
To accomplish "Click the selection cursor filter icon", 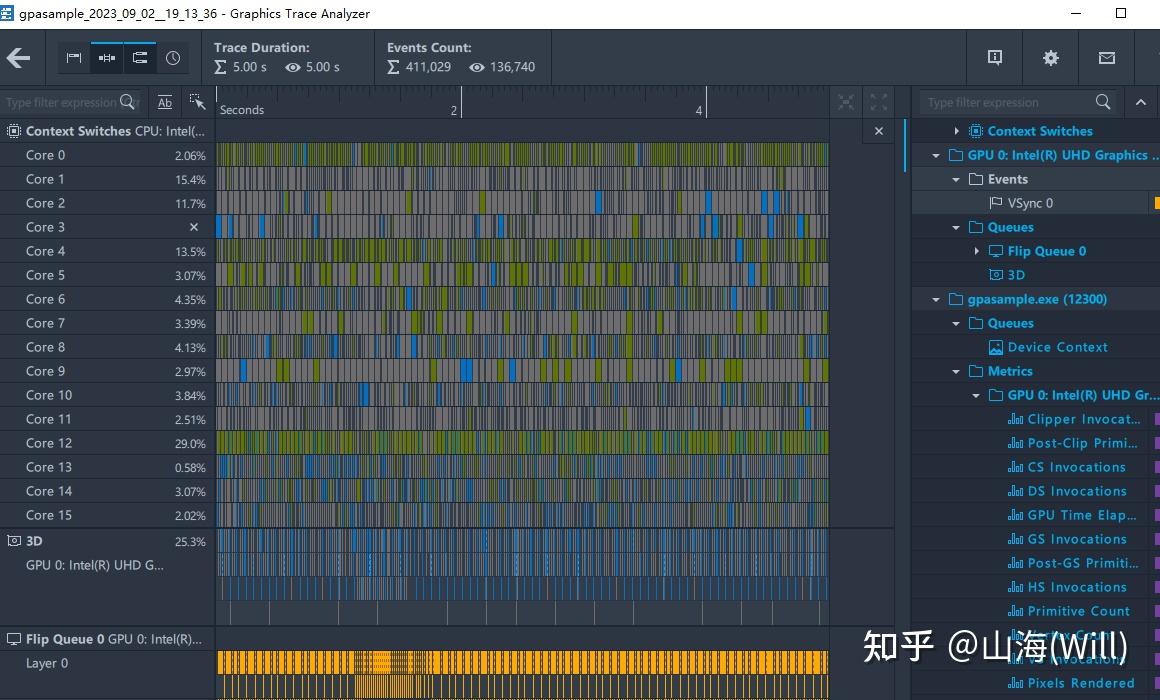I will (x=197, y=102).
